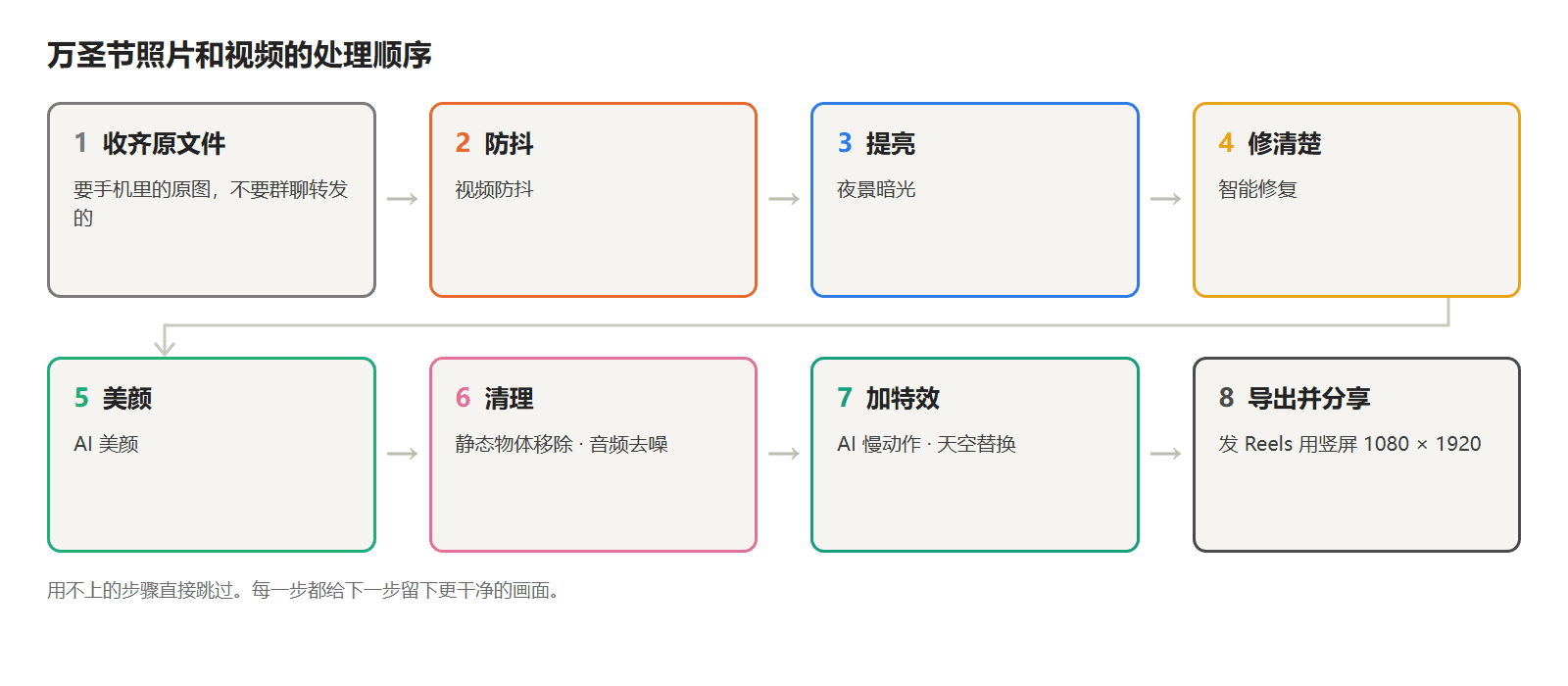Select step 2 heading 防抖

pyautogui.click(x=509, y=144)
